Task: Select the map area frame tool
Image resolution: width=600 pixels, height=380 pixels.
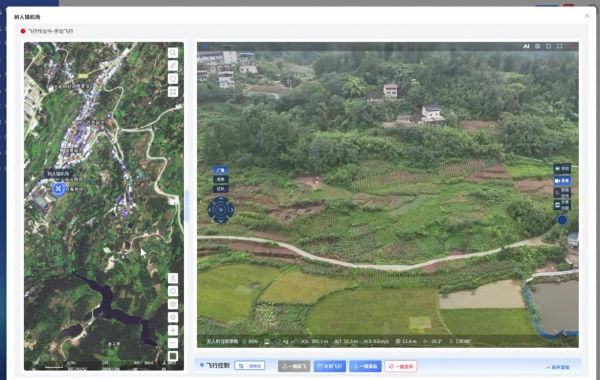Action: pos(173,92)
